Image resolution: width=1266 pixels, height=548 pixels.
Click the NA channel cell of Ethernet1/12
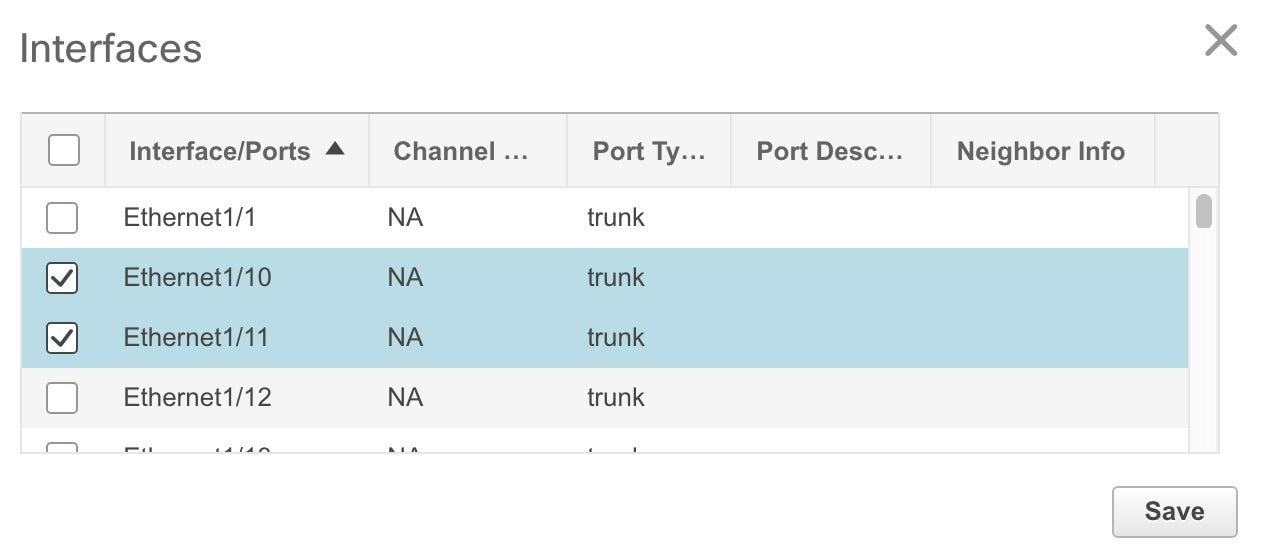click(x=405, y=397)
